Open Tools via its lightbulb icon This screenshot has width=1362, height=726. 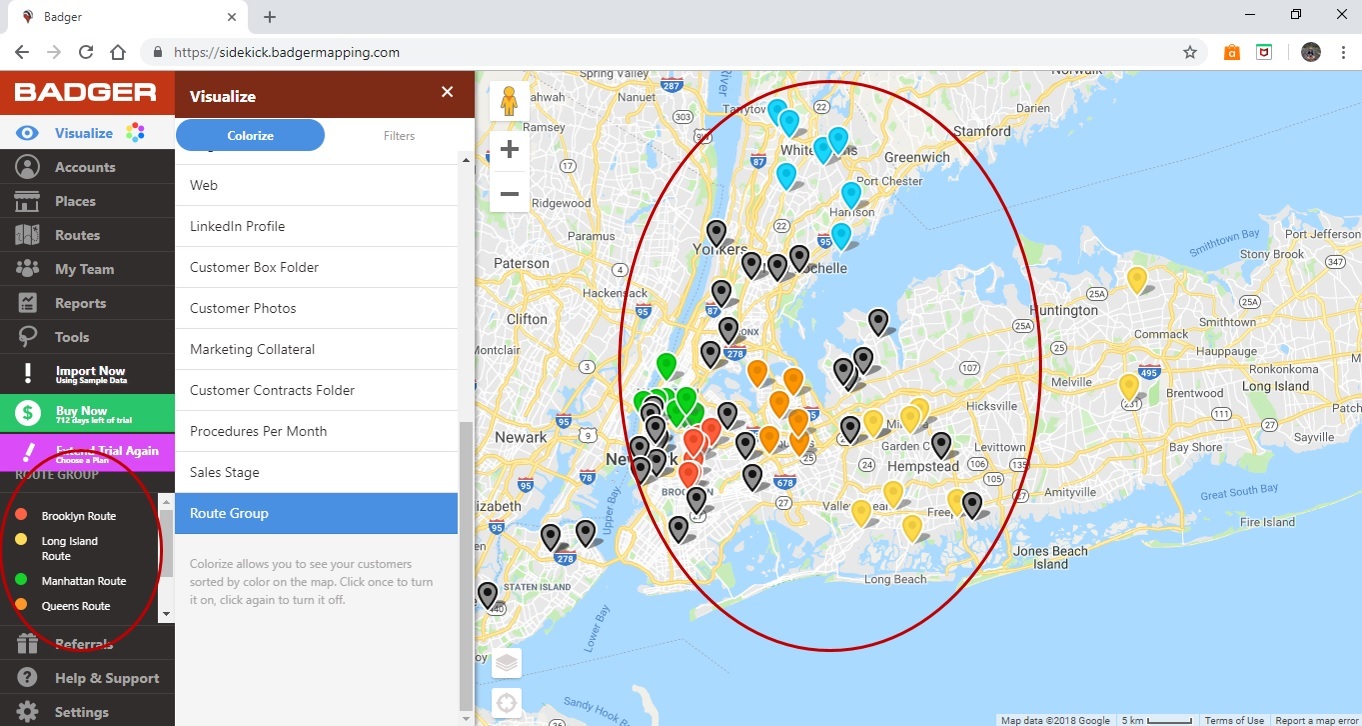tap(27, 337)
